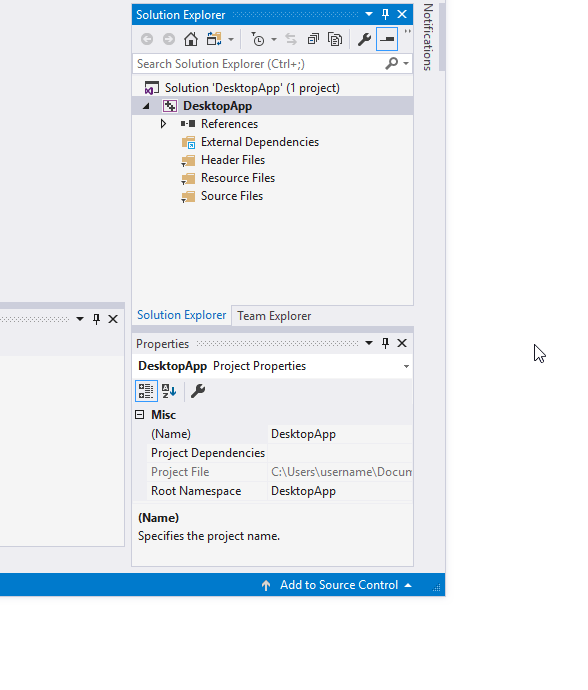Toggle Show All Files icon

coord(335,40)
